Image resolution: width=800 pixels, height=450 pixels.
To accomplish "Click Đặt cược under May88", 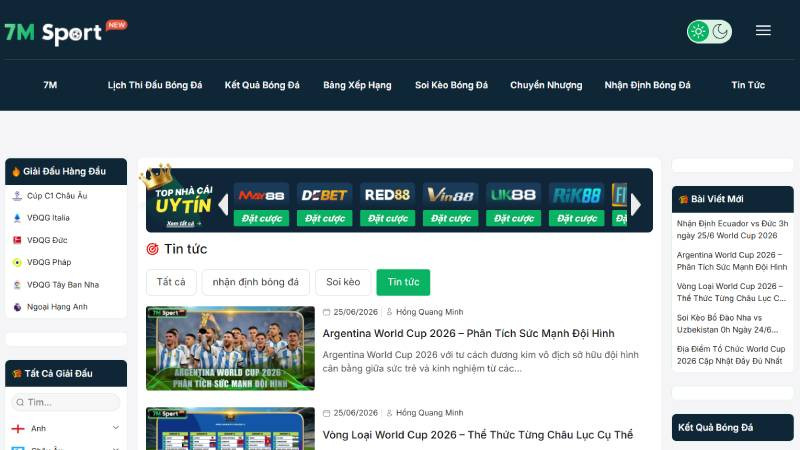I will (x=262, y=218).
